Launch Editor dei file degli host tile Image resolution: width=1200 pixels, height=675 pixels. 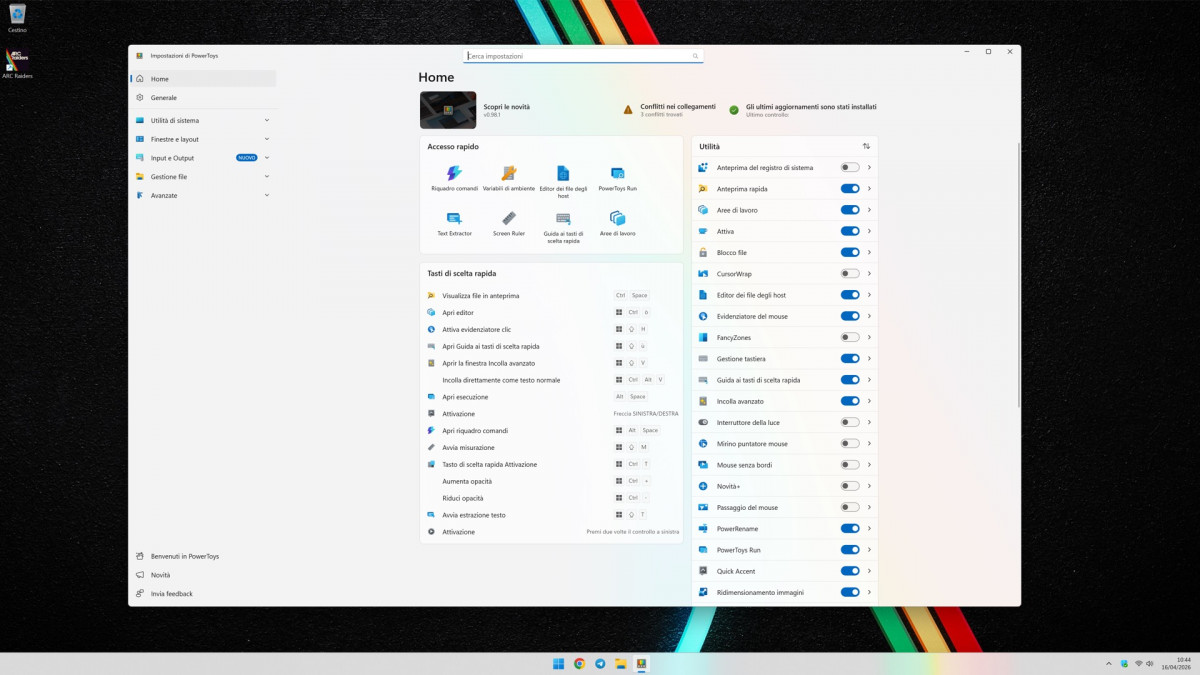tap(563, 173)
